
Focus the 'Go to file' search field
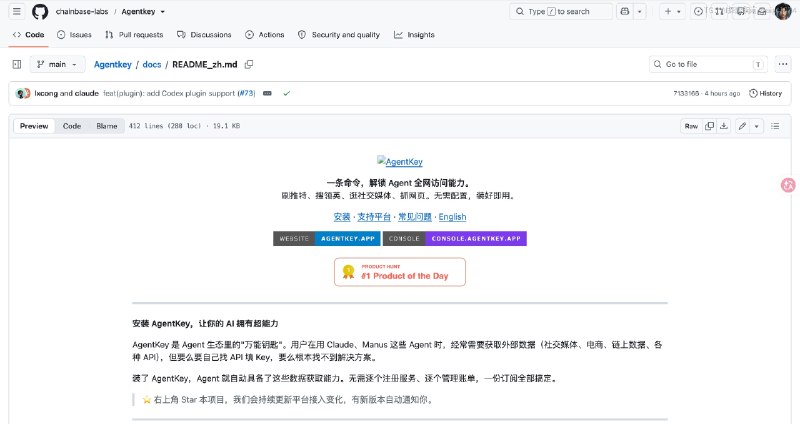pyautogui.click(x=708, y=64)
